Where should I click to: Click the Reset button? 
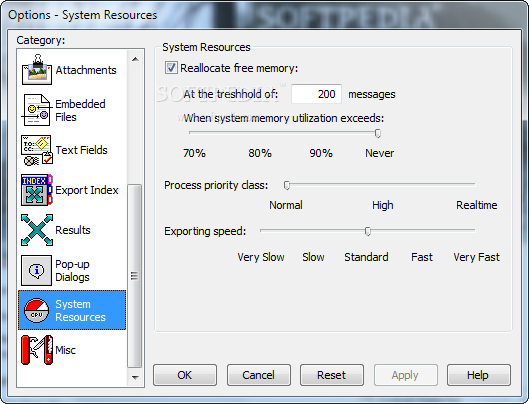[x=332, y=375]
